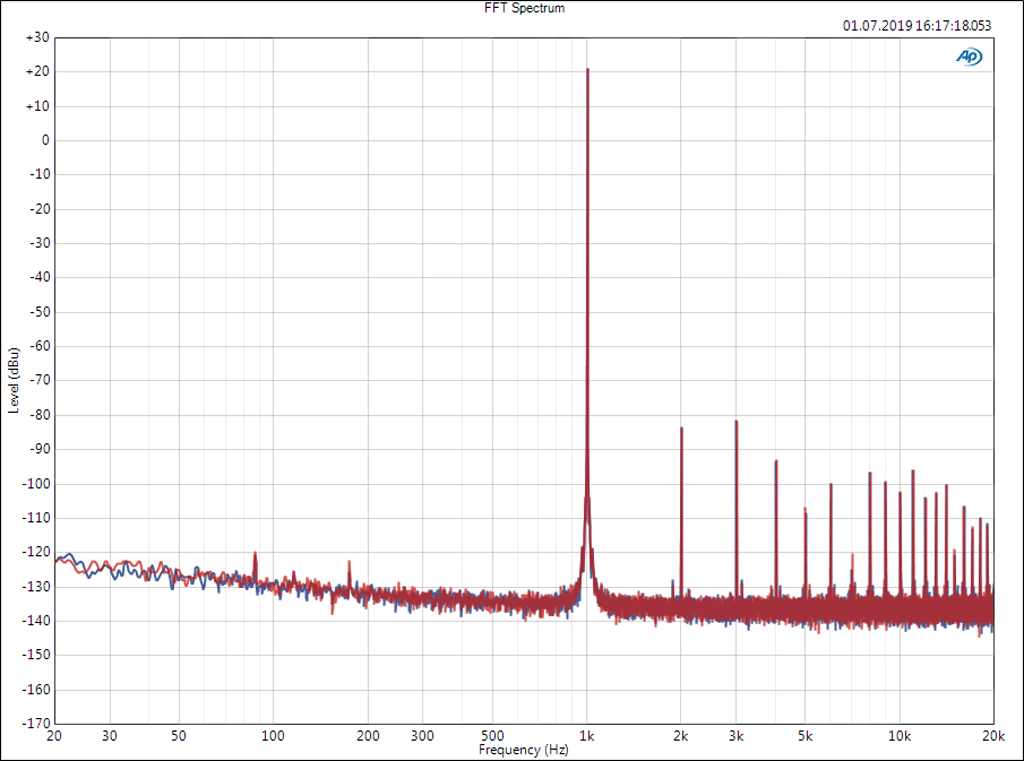
Task: Click the tip of the 1 kHz fundamental peak
Action: pos(587,70)
